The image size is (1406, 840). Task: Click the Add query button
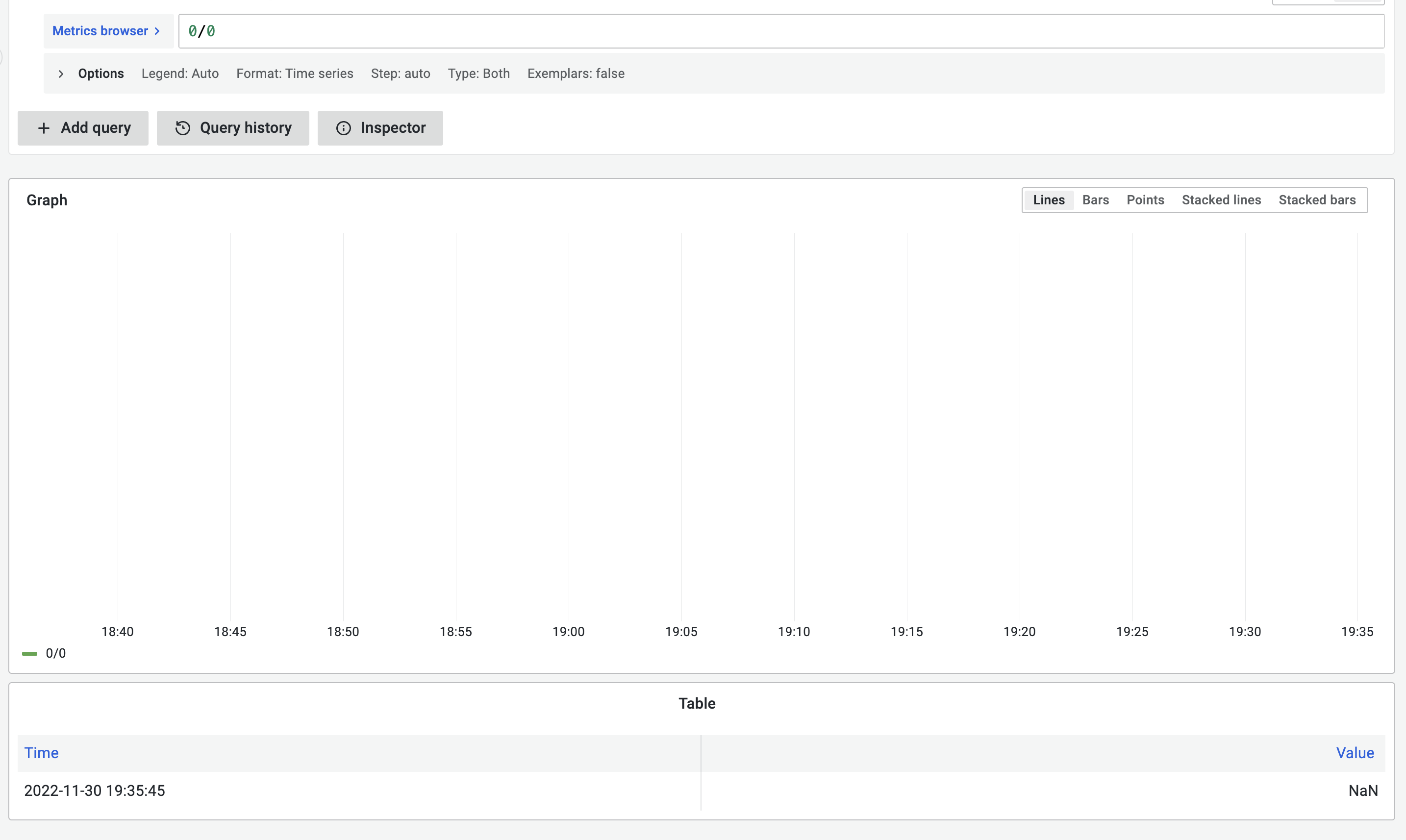pyautogui.click(x=83, y=128)
